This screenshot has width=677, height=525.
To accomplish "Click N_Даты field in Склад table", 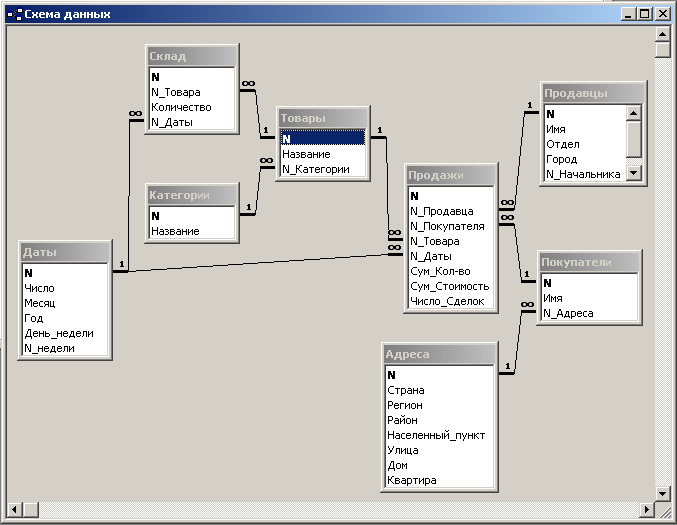I will point(192,122).
